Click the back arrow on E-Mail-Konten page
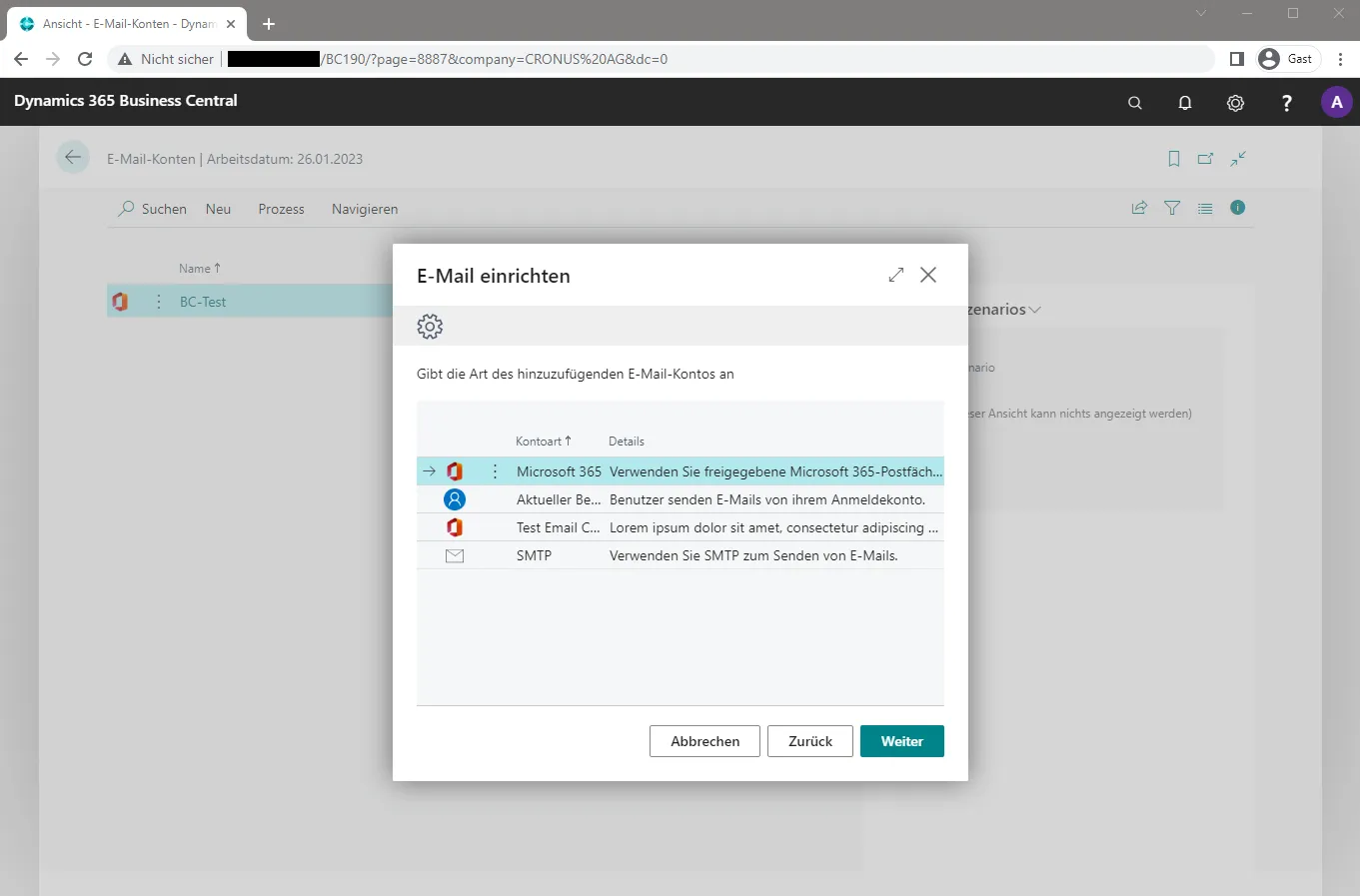Viewport: 1360px width, 896px height. point(73,158)
